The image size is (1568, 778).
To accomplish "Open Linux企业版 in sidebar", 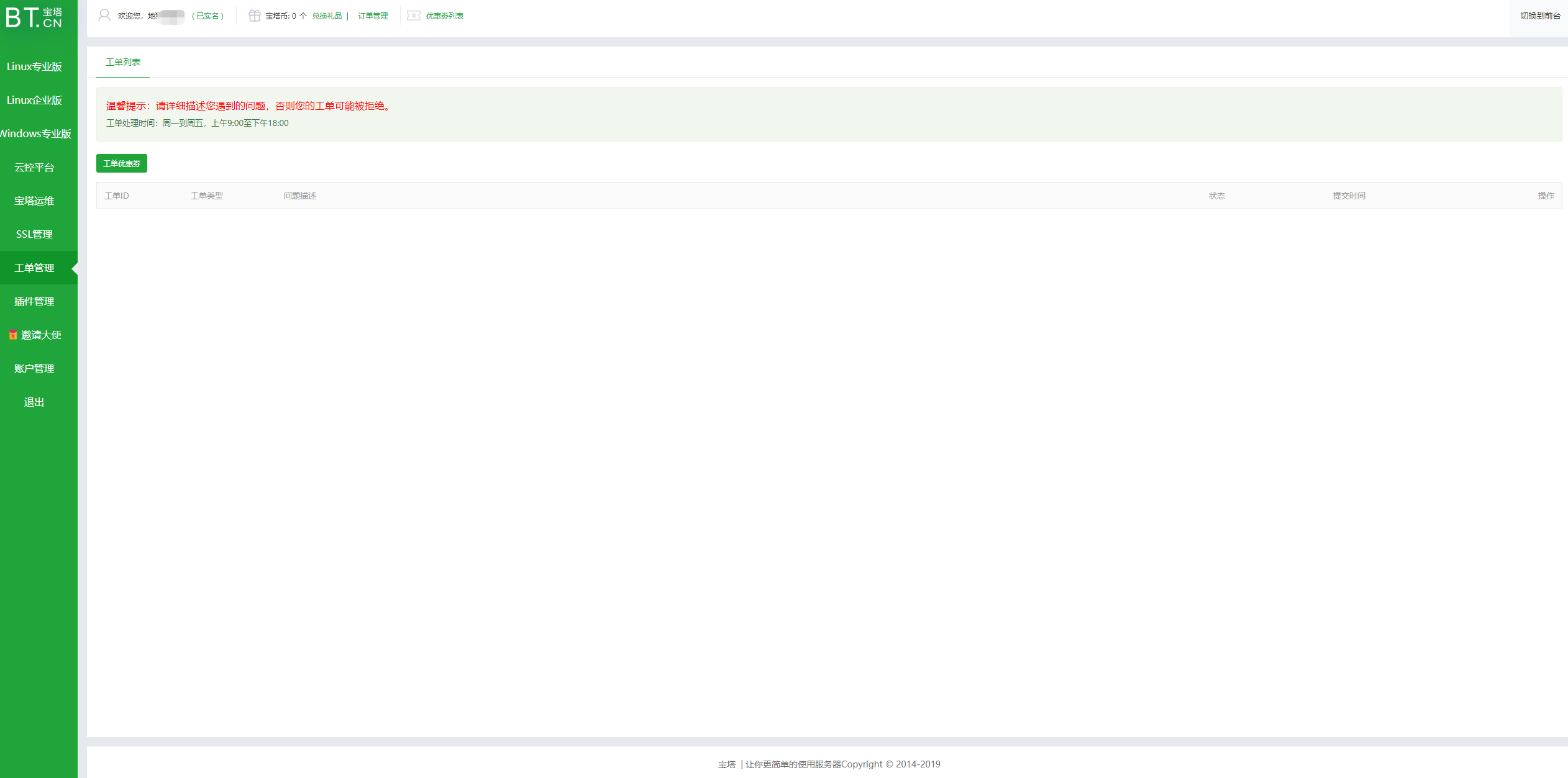I will tap(34, 100).
